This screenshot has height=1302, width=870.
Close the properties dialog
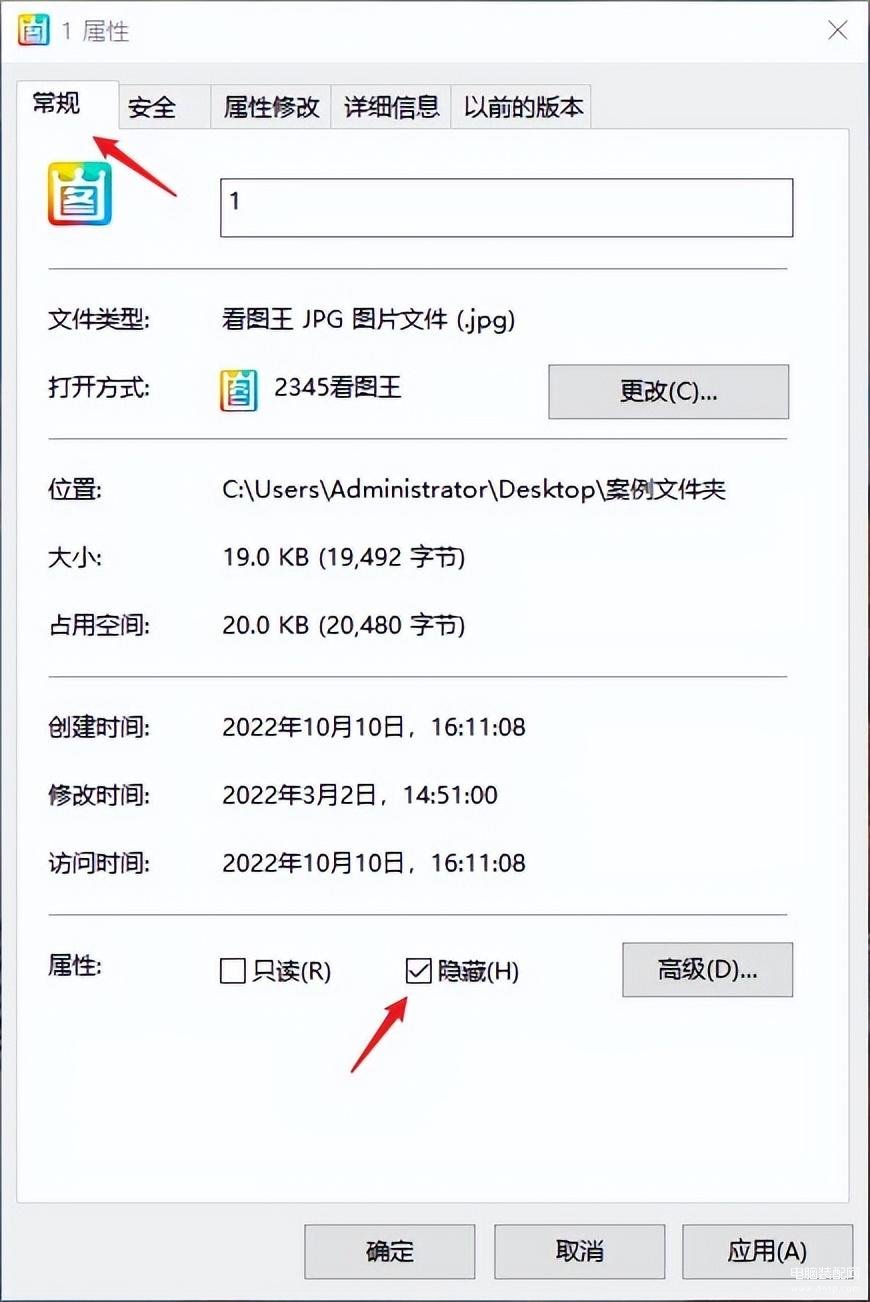(x=838, y=30)
